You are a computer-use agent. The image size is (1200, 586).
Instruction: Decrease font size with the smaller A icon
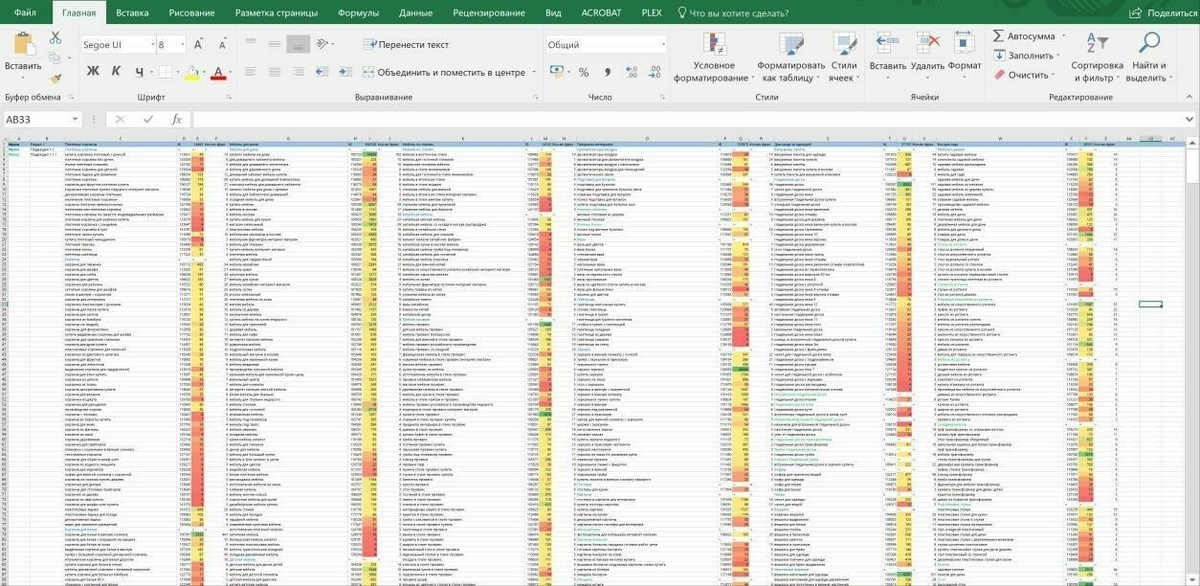coord(222,45)
